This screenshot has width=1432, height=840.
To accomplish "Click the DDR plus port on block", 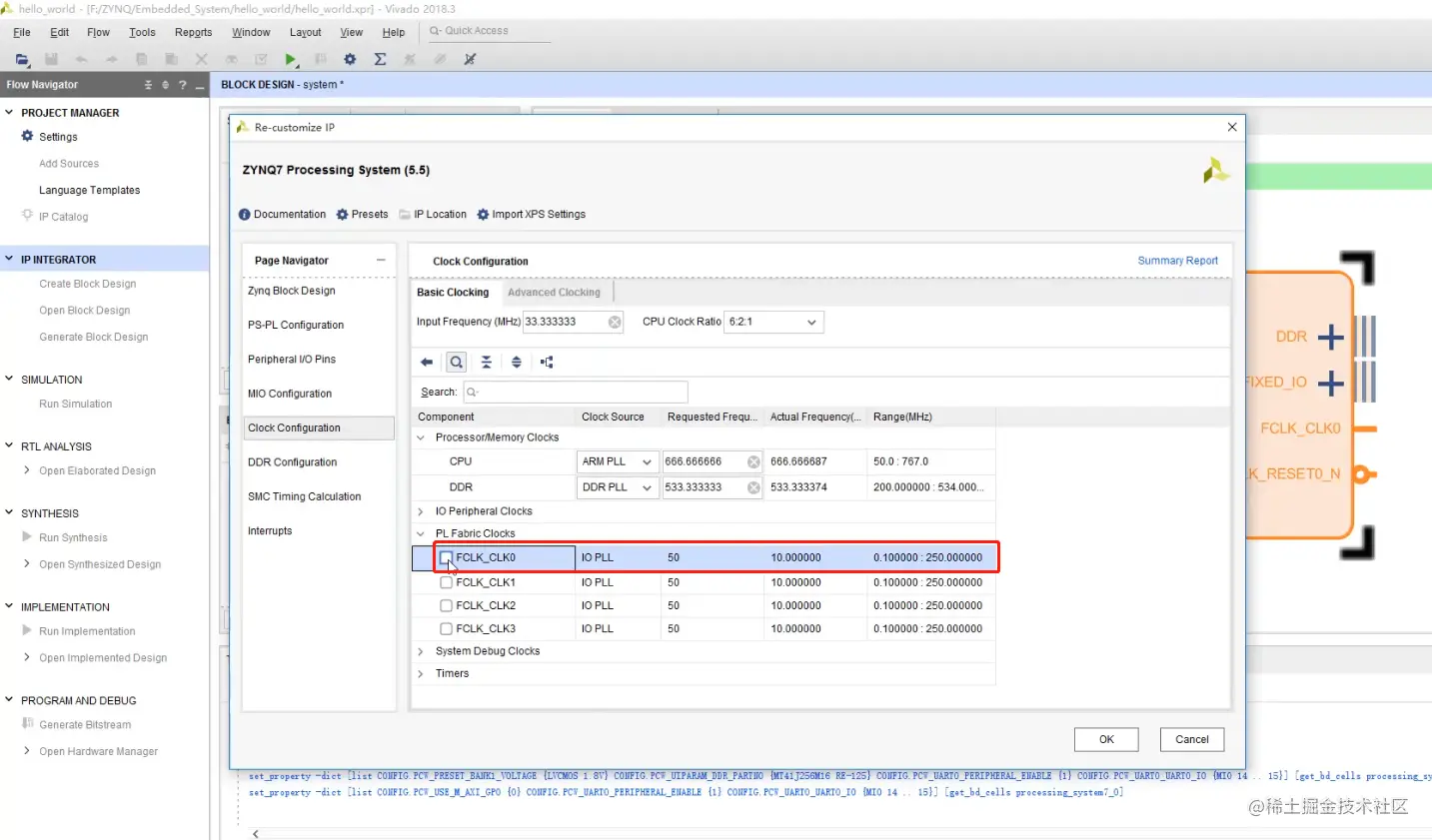I will pyautogui.click(x=1330, y=337).
